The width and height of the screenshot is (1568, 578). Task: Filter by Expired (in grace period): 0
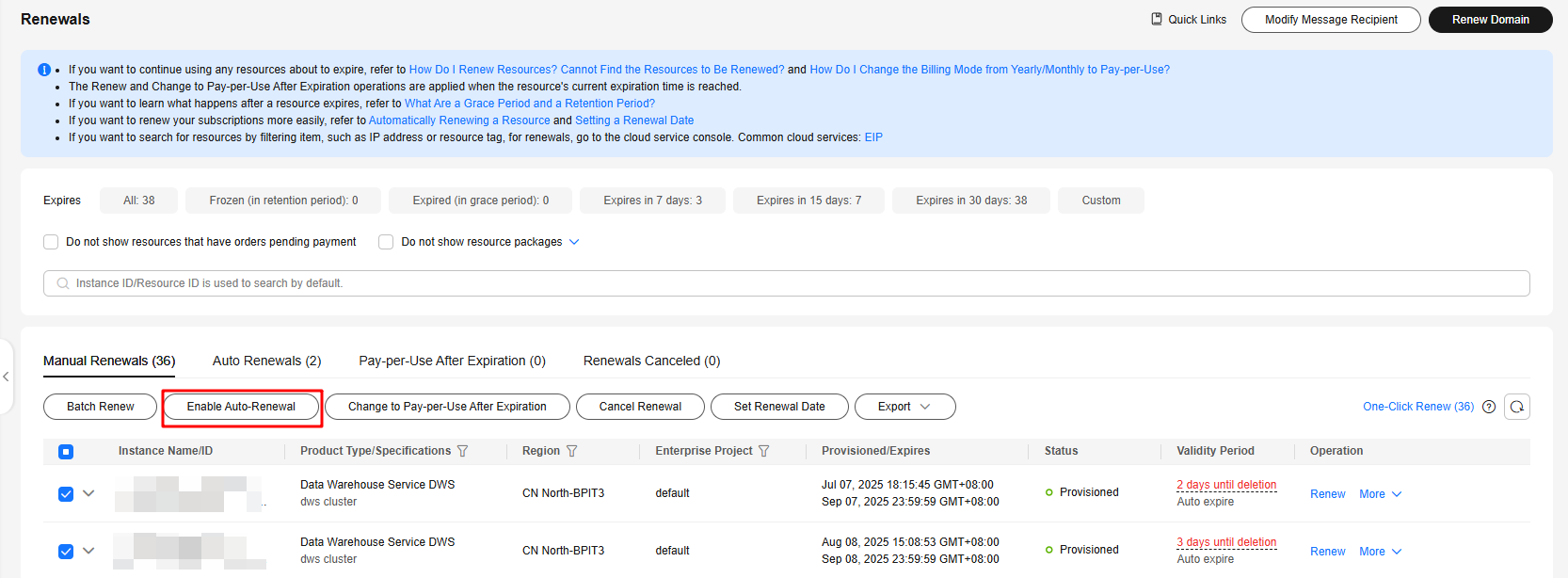point(480,201)
